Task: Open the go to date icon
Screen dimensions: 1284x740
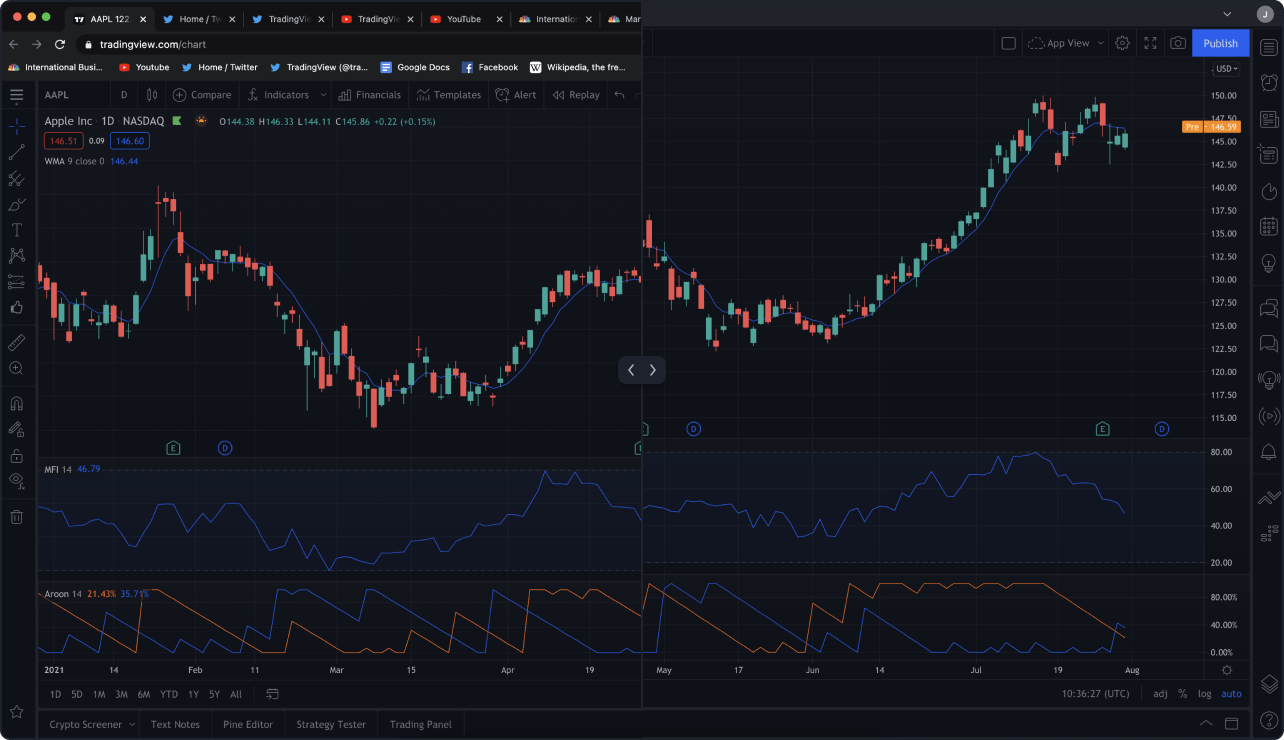Action: 272,694
